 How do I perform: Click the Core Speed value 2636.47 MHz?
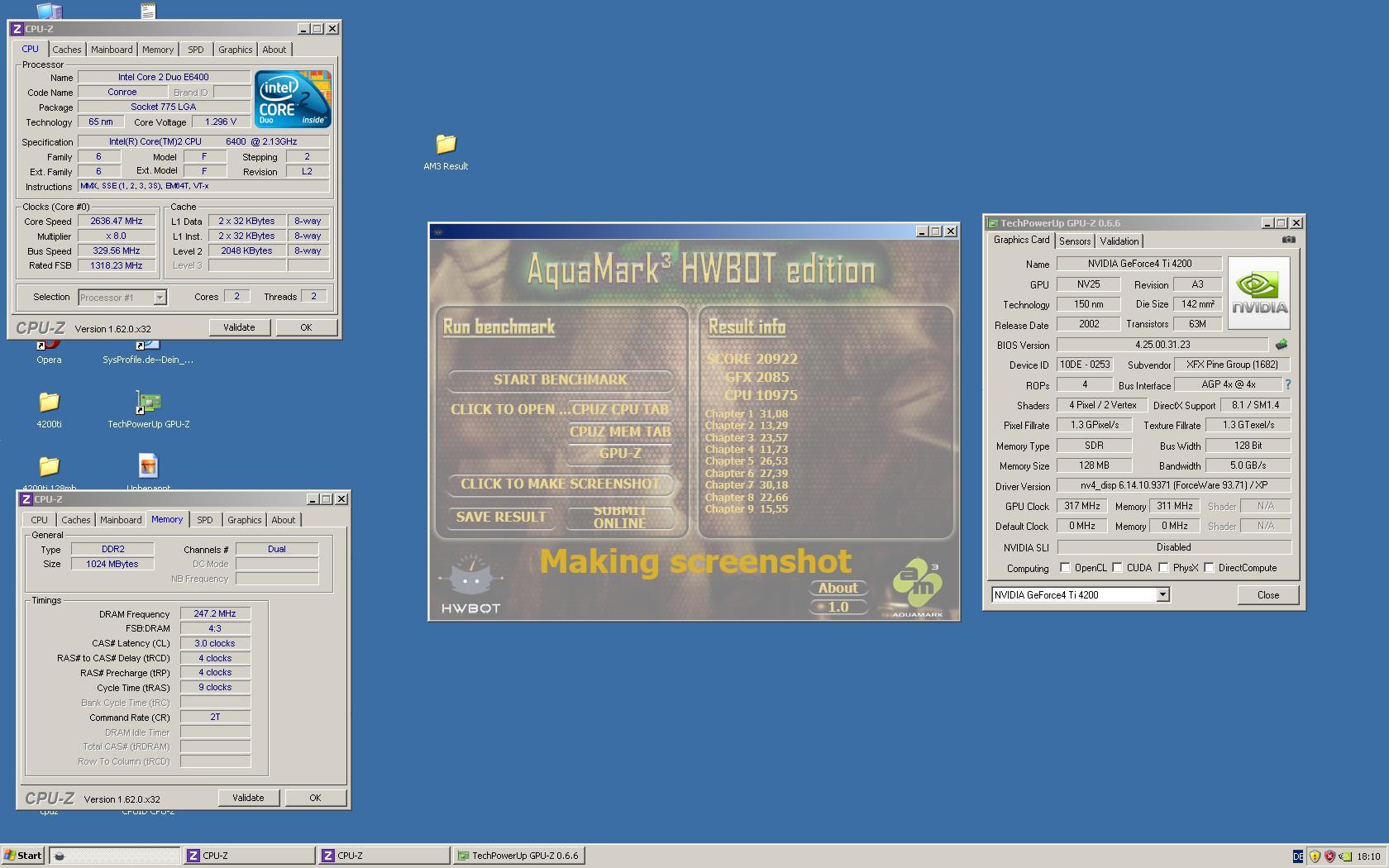[x=117, y=222]
